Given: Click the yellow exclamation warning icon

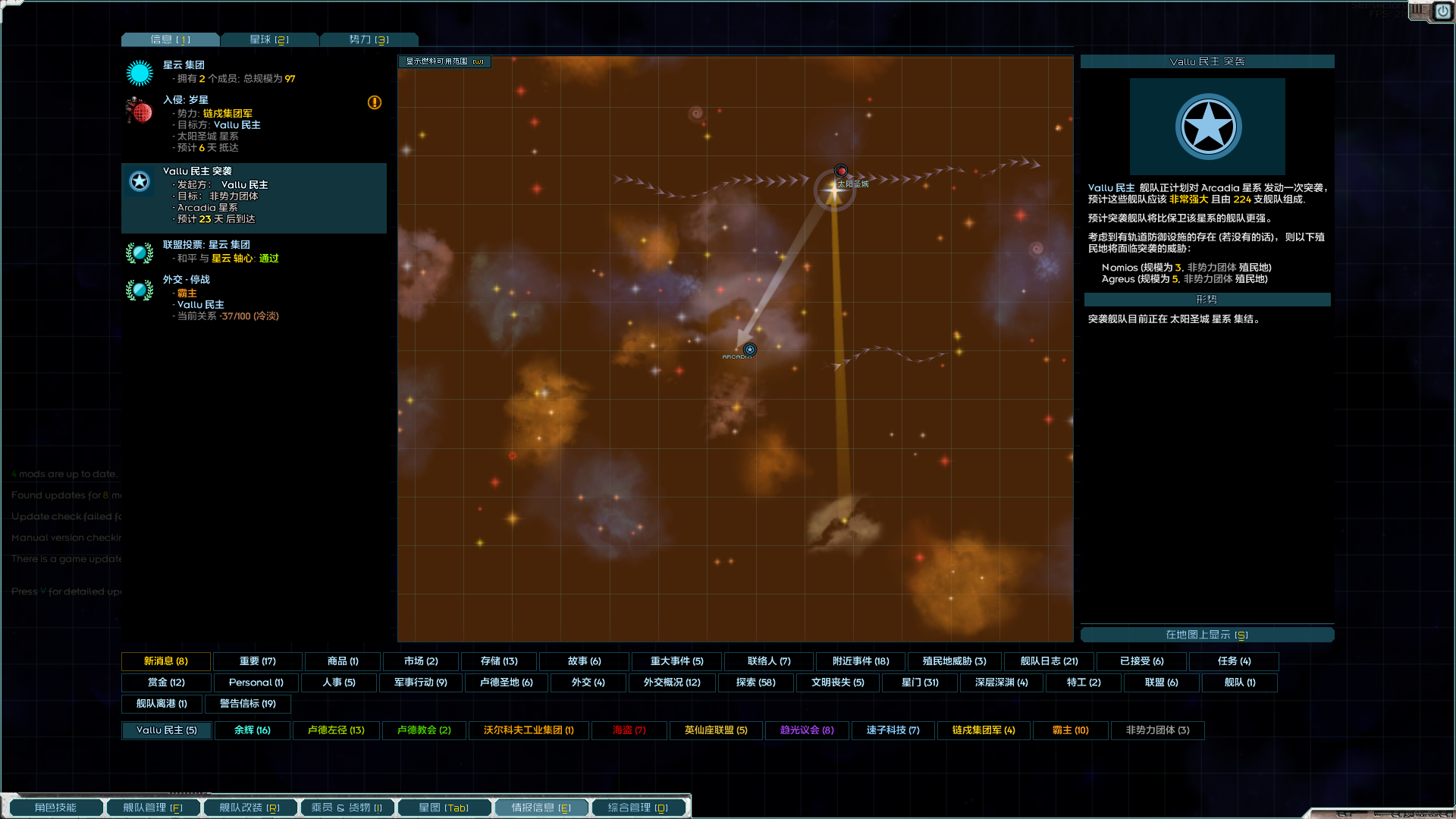Looking at the screenshot, I should (375, 102).
